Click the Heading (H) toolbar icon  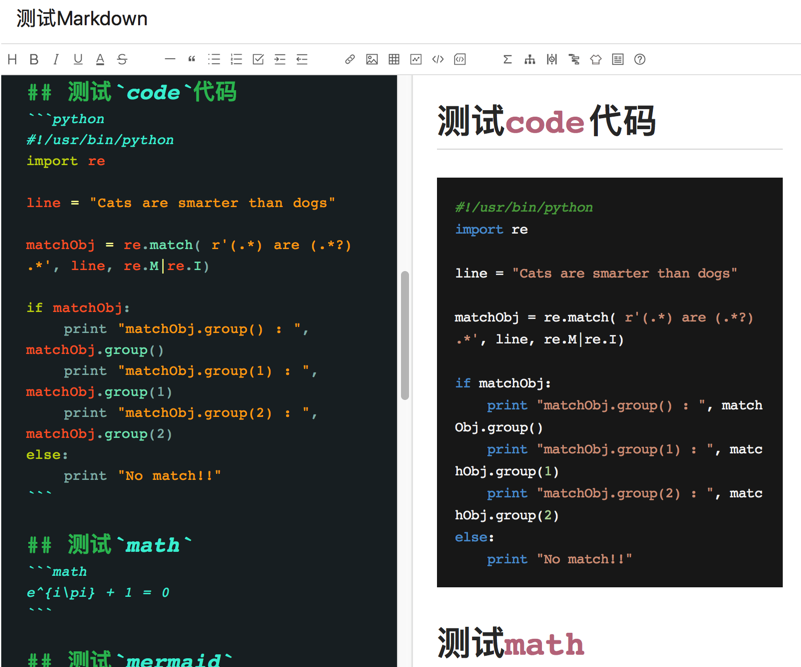pos(12,59)
